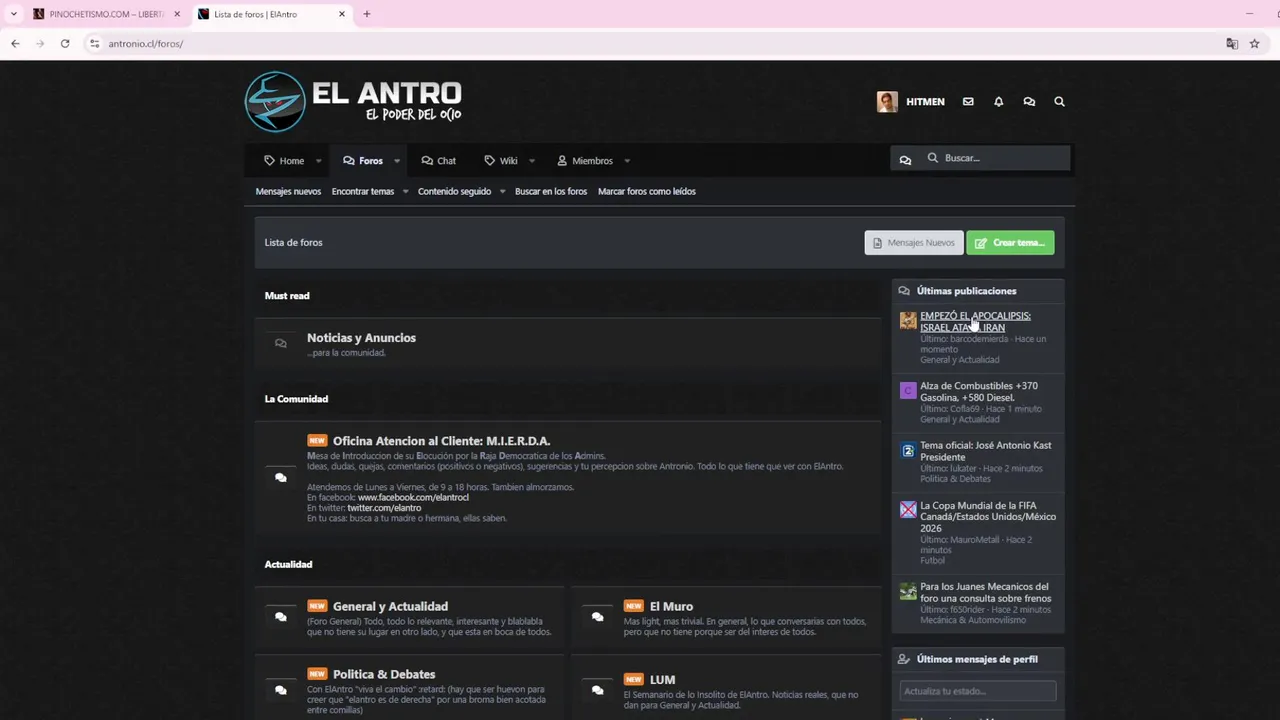Click the General y Actualidad bubble icon
Screen dimensions: 1280x720
[281, 617]
